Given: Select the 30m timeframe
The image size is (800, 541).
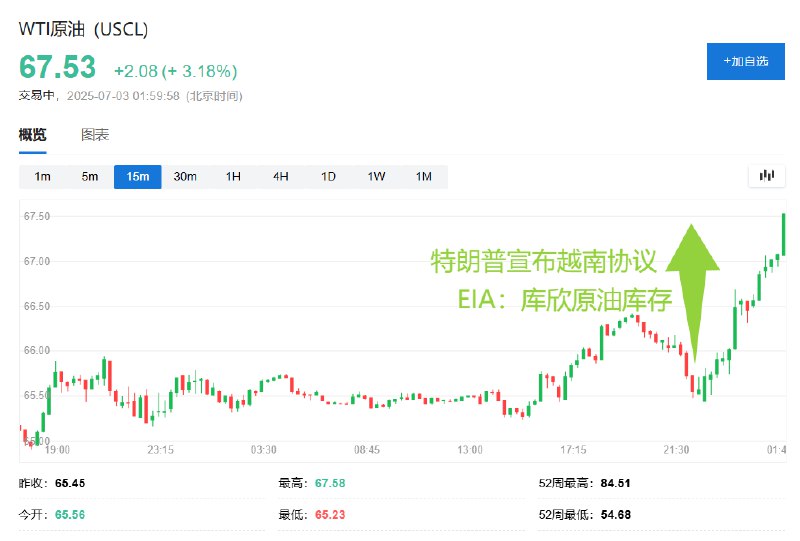Looking at the screenshot, I should (185, 177).
